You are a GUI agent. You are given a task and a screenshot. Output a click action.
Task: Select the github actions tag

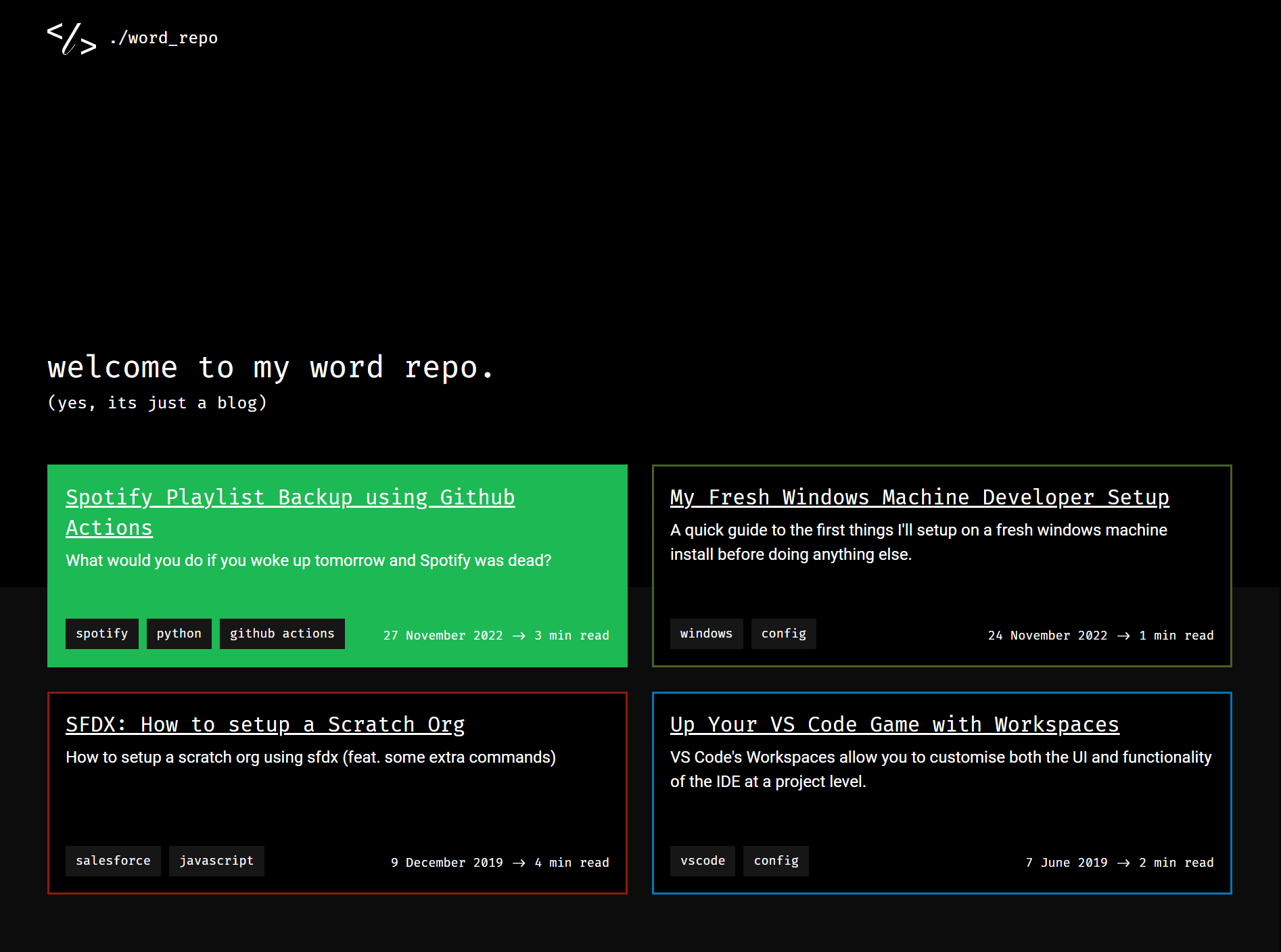coord(282,634)
